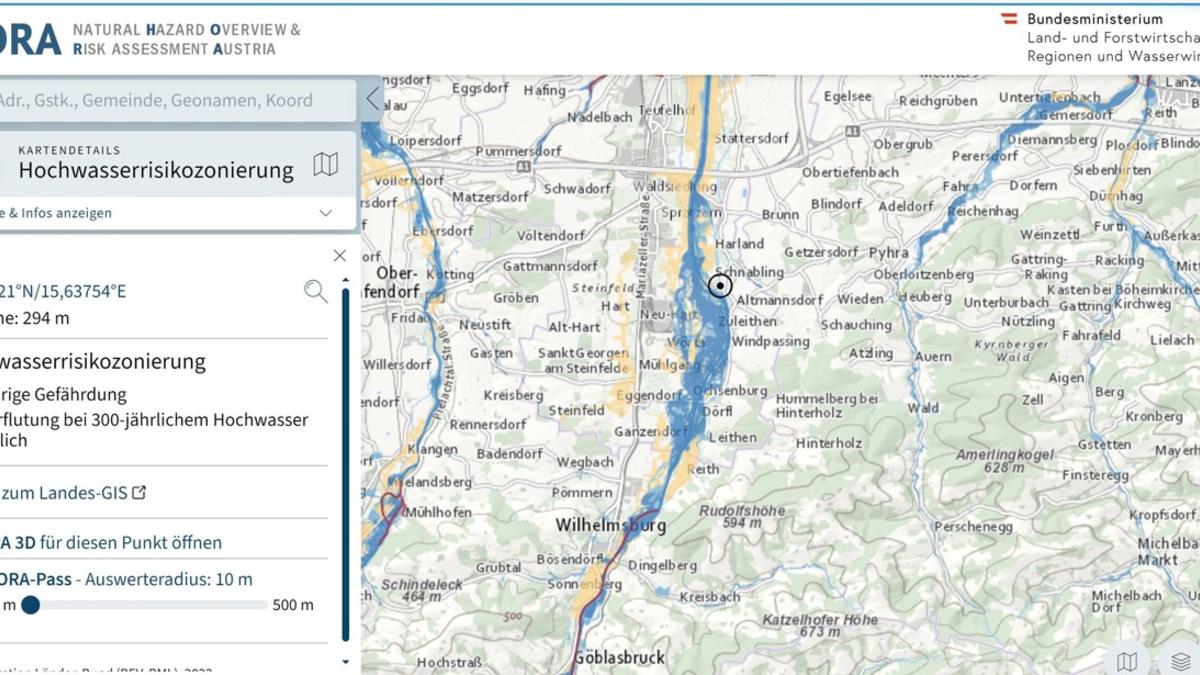Click the magnifier icon in the info panel

[316, 291]
